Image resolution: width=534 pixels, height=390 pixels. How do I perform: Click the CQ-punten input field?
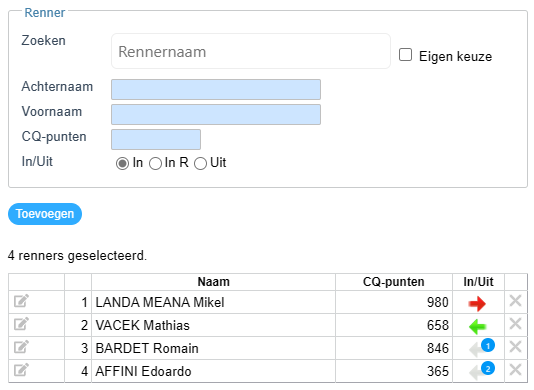point(156,139)
